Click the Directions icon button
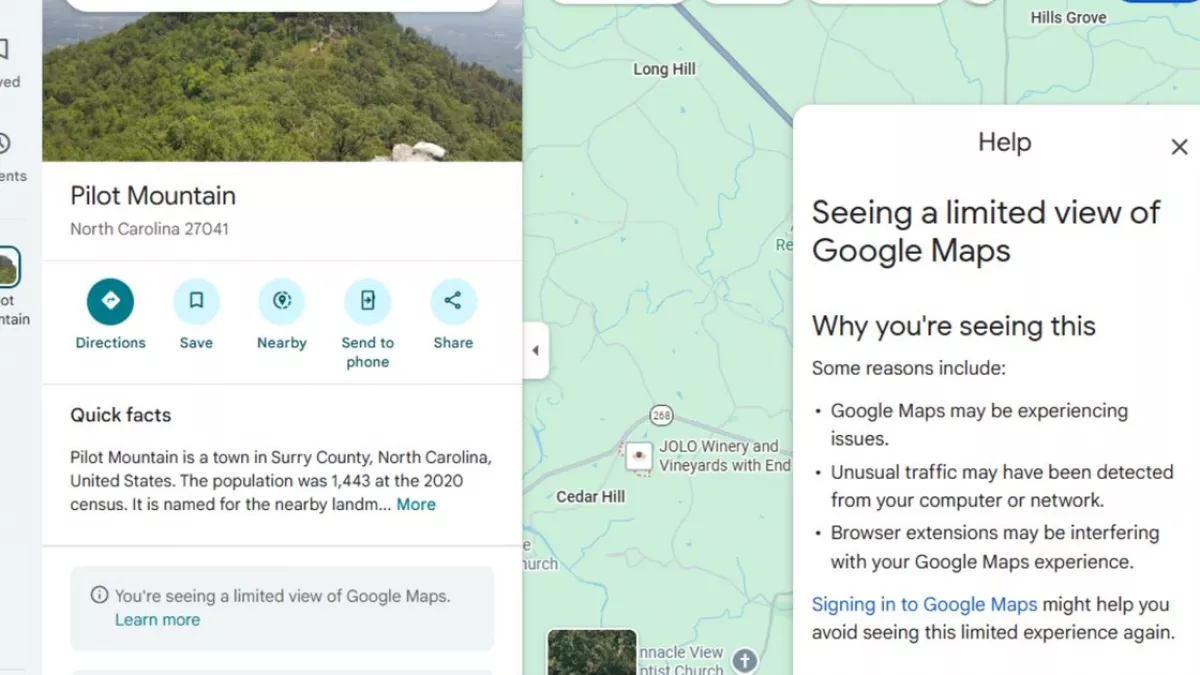1200x675 pixels. (110, 301)
